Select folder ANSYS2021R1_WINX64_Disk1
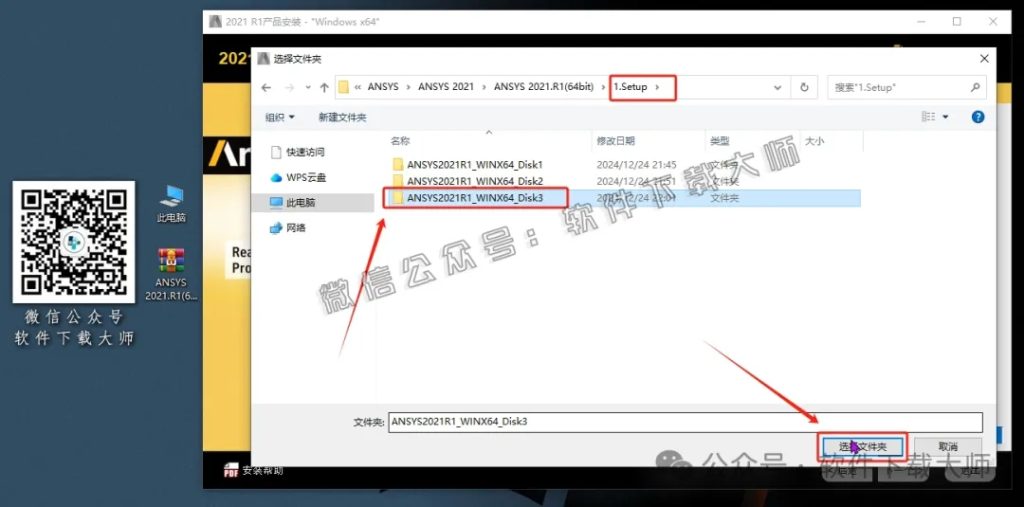Screen dimensions: 1024x507 (x=475, y=165)
